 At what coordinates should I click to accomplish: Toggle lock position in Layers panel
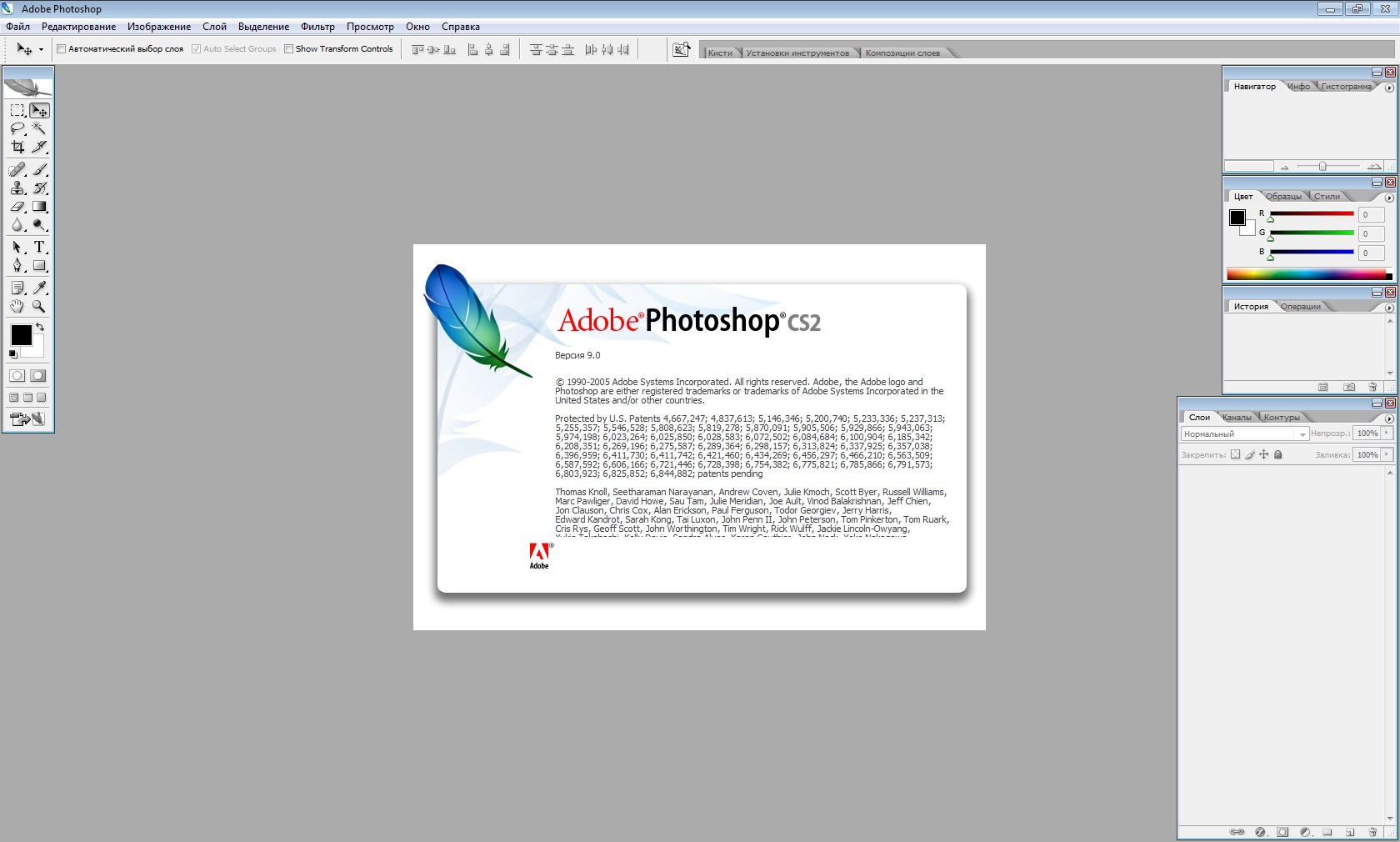tap(1264, 454)
